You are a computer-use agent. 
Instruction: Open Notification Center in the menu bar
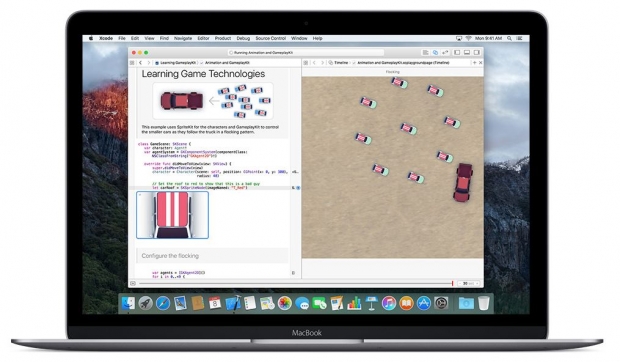click(519, 38)
